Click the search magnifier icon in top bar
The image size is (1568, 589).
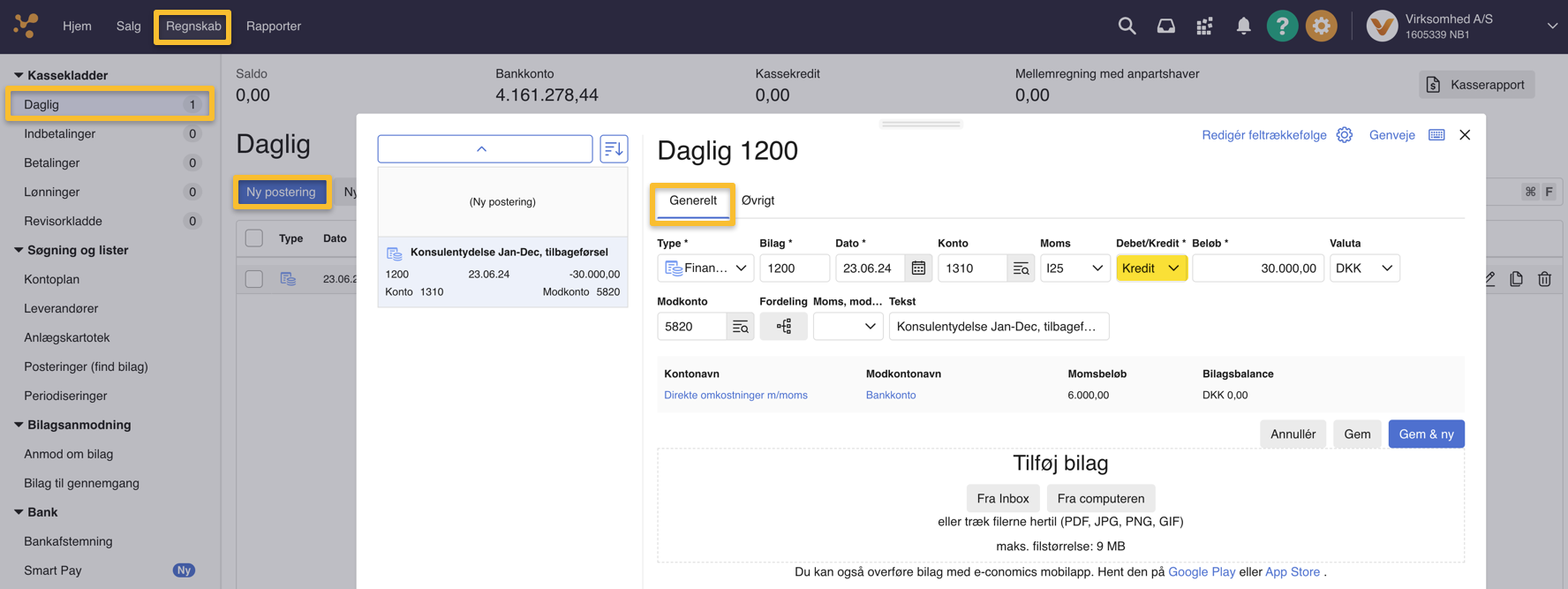pos(1127,26)
